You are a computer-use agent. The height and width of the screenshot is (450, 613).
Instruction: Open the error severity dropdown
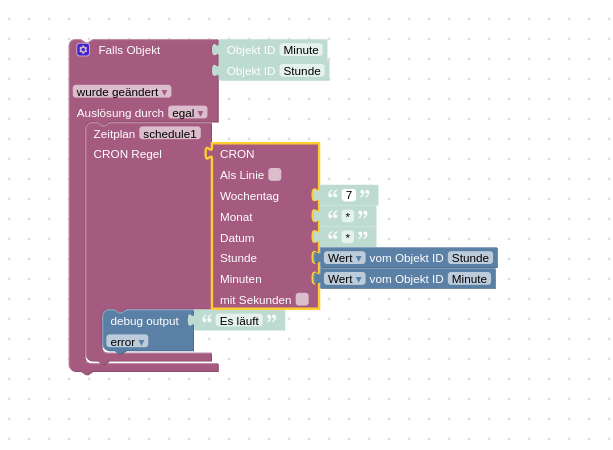pyautogui.click(x=127, y=342)
